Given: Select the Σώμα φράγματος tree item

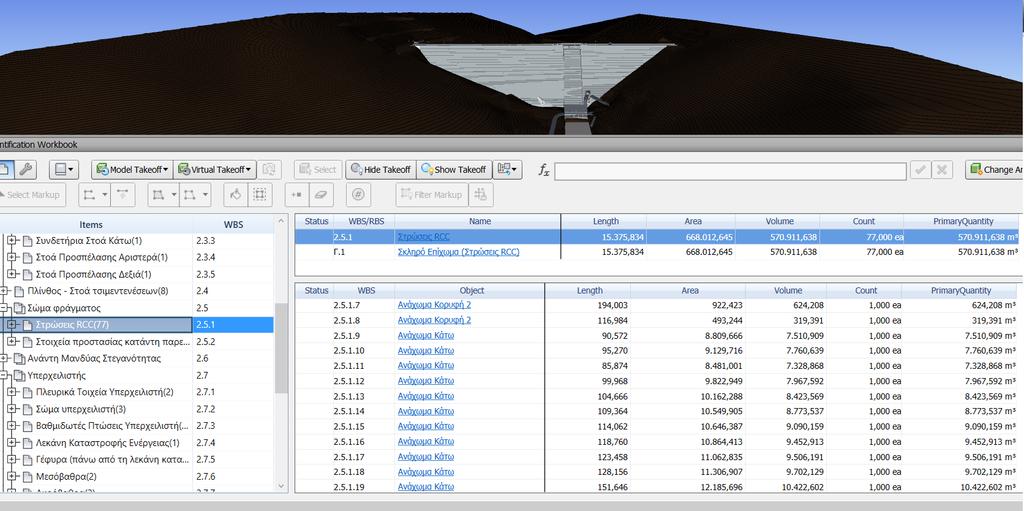Looking at the screenshot, I should [64, 308].
